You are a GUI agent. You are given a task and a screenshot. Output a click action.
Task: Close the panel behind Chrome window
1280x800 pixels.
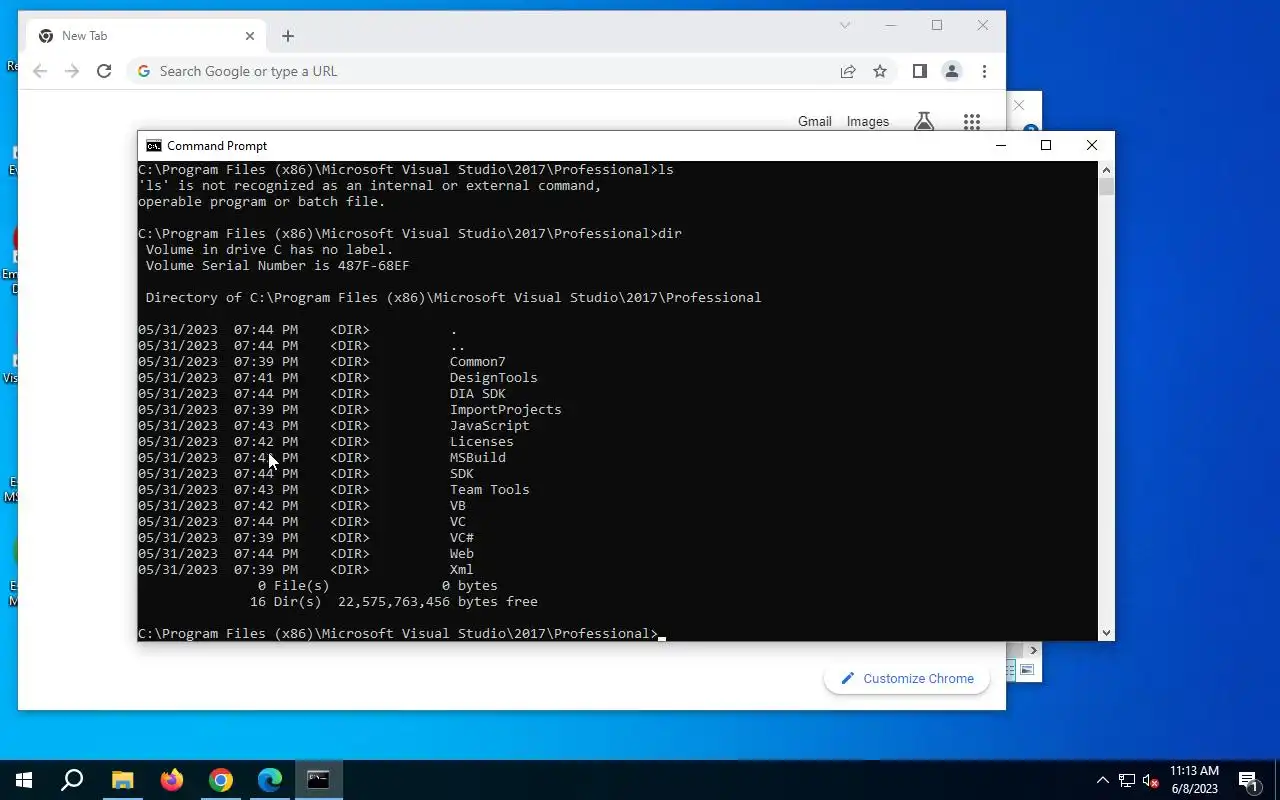point(1019,105)
